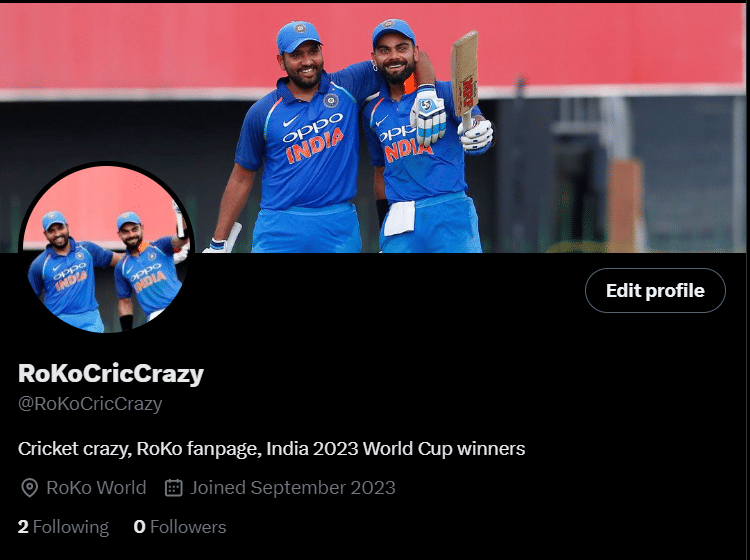Click the raised cricket bat in banner
The height and width of the screenshot is (560, 750).
464,76
